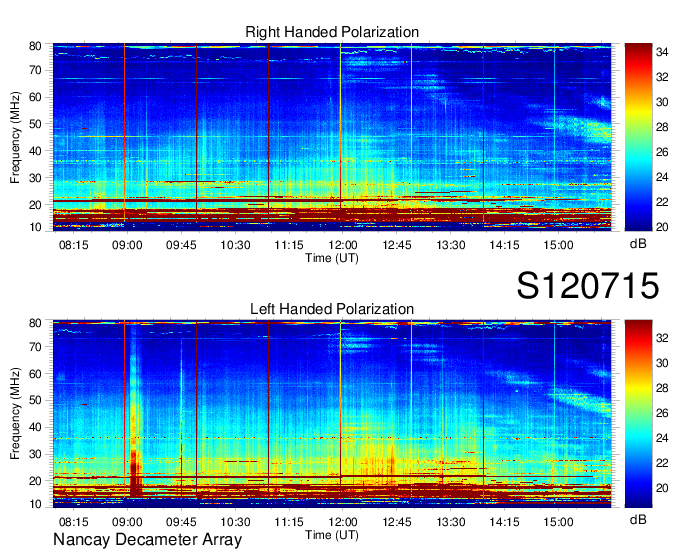Click the Nancay Decameter Array caption
680x552 pixels.
[x=147, y=540]
